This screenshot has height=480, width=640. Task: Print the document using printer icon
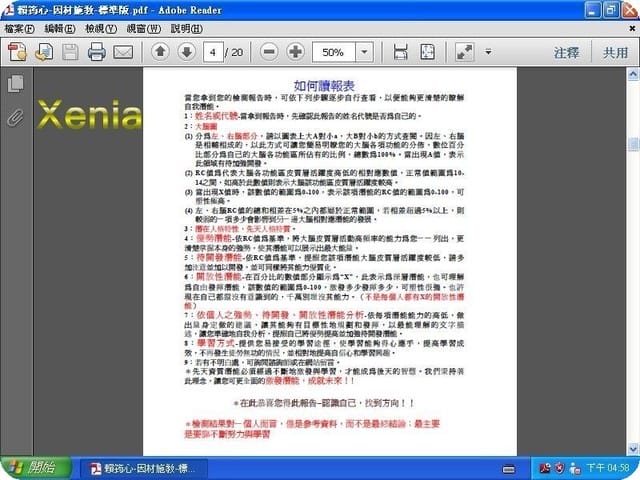coord(97,52)
